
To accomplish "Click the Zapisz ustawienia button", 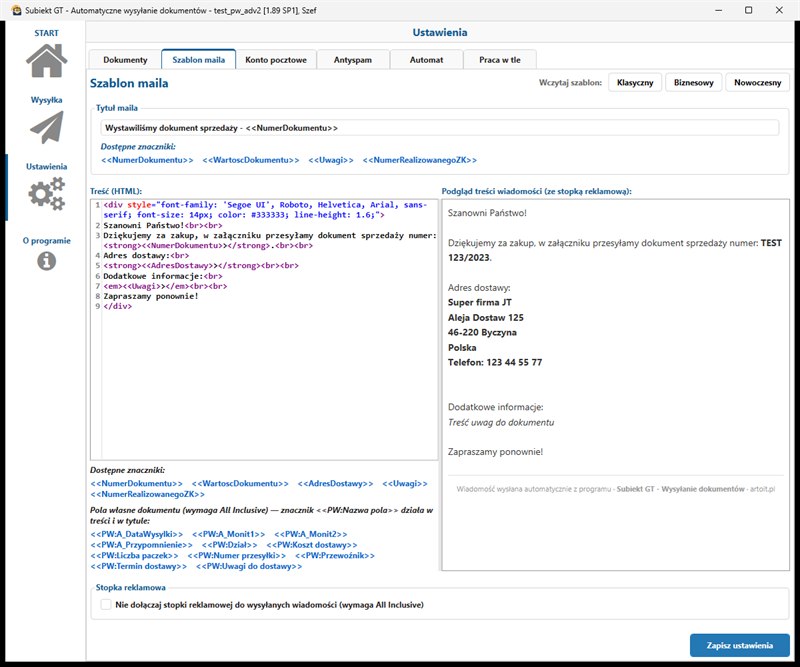I will coord(740,646).
